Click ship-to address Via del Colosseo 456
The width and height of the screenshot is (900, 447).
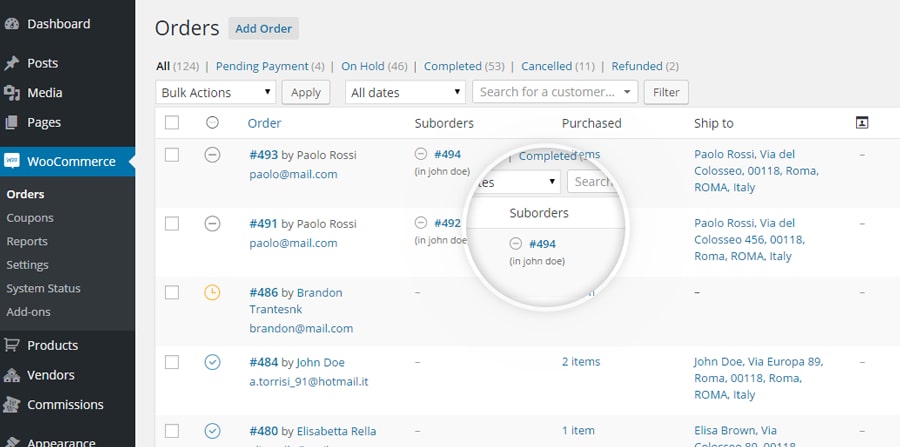tap(749, 240)
